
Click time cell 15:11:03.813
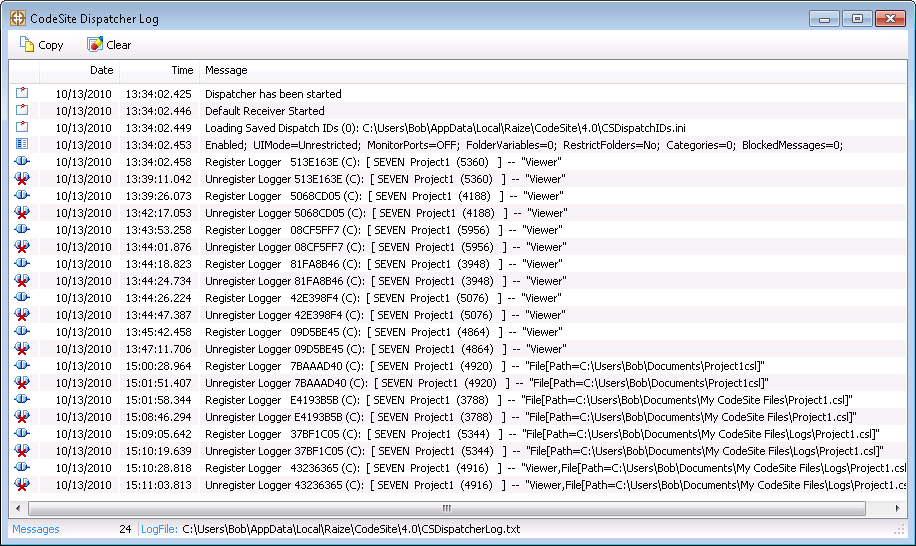point(158,485)
